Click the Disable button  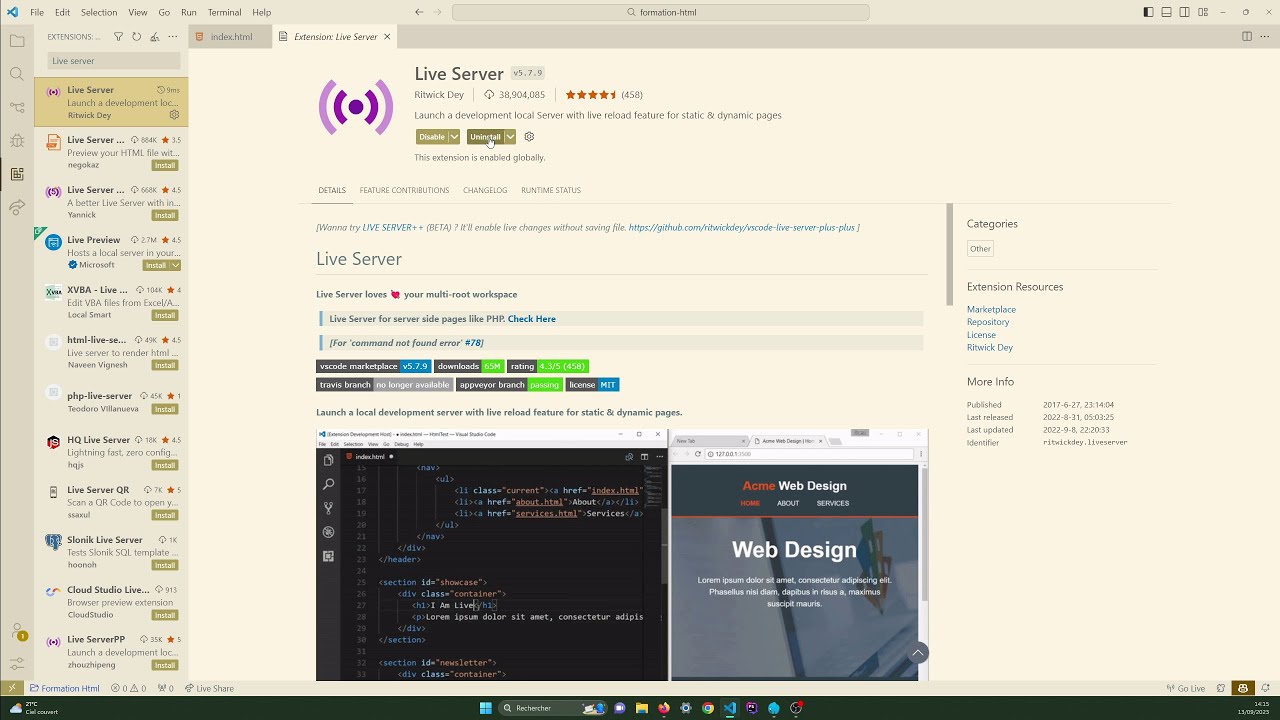point(432,137)
